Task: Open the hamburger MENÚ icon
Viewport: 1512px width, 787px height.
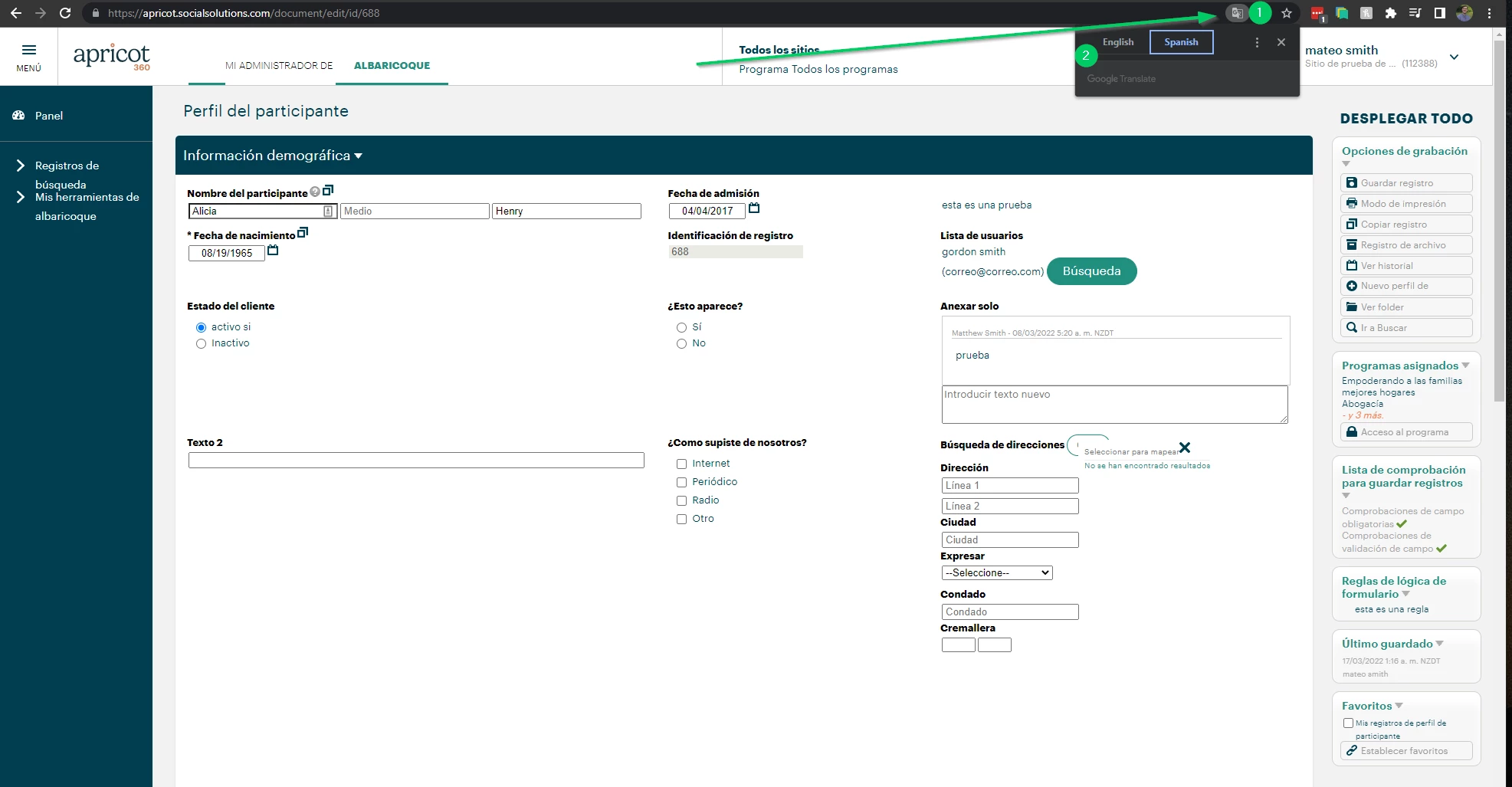Action: point(29,51)
